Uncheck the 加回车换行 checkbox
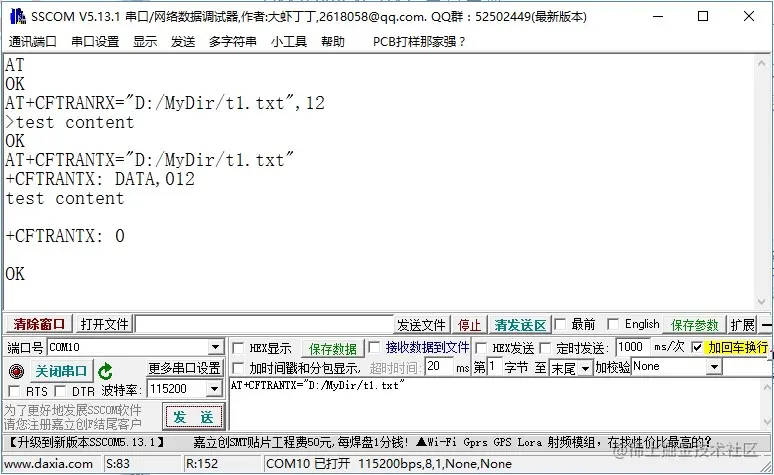Screen dimensions: 774x475 (697, 347)
